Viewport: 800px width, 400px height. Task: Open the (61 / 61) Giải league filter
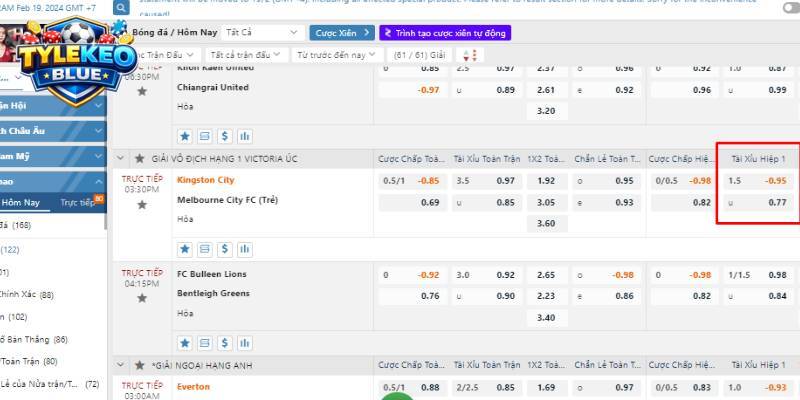click(x=419, y=54)
